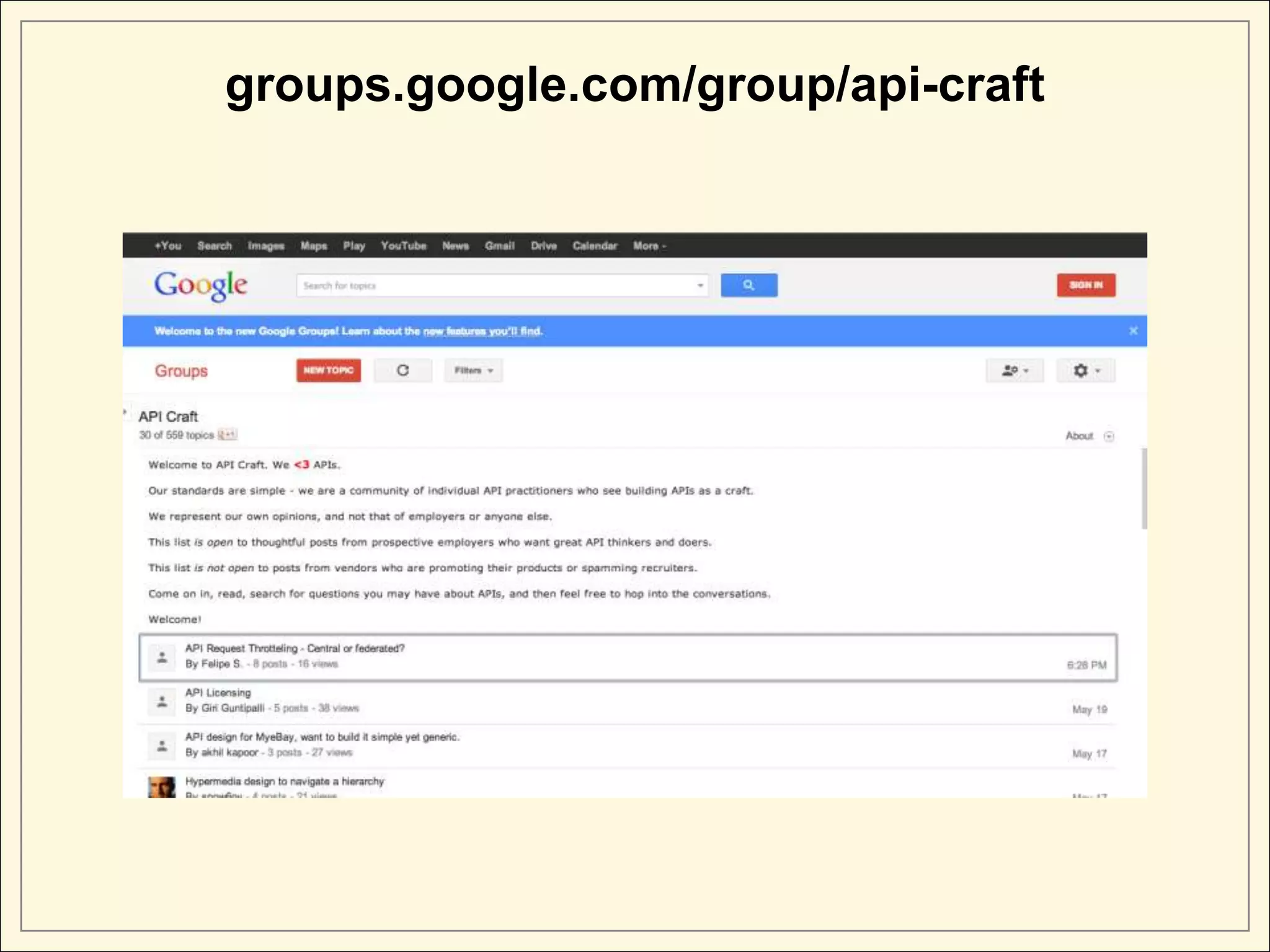
Task: Click Felipe S. avatar icon
Action: click(x=162, y=657)
